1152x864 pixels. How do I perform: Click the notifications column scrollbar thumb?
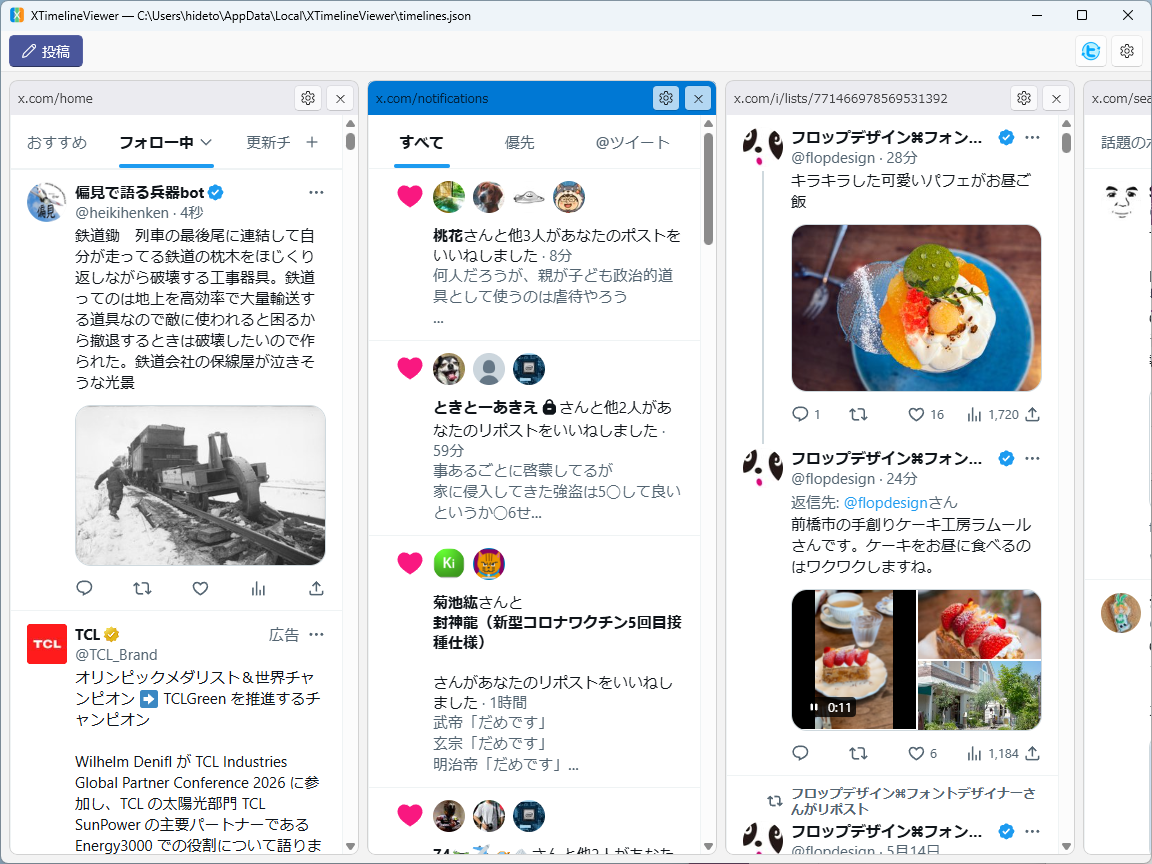pyautogui.click(x=708, y=189)
